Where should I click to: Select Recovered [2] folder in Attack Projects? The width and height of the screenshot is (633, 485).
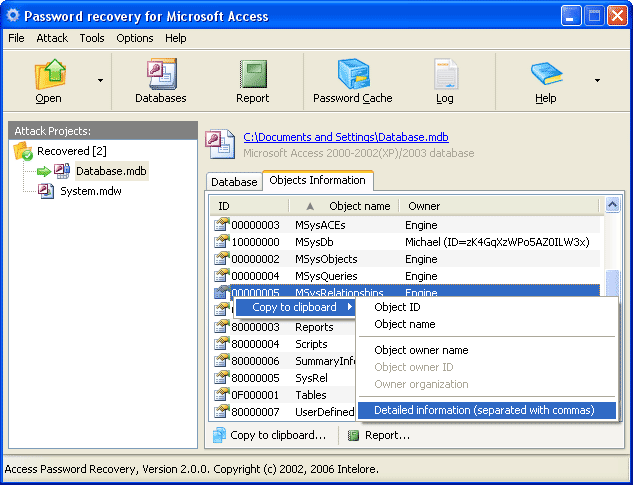pos(72,151)
